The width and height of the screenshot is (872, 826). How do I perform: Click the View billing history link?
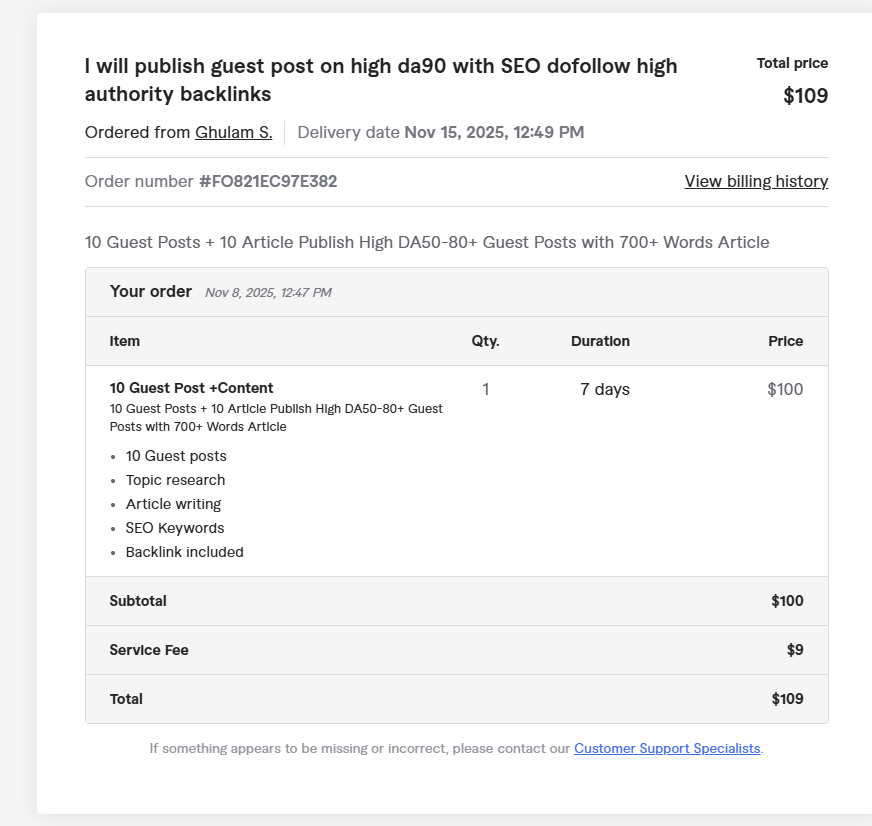tap(756, 181)
